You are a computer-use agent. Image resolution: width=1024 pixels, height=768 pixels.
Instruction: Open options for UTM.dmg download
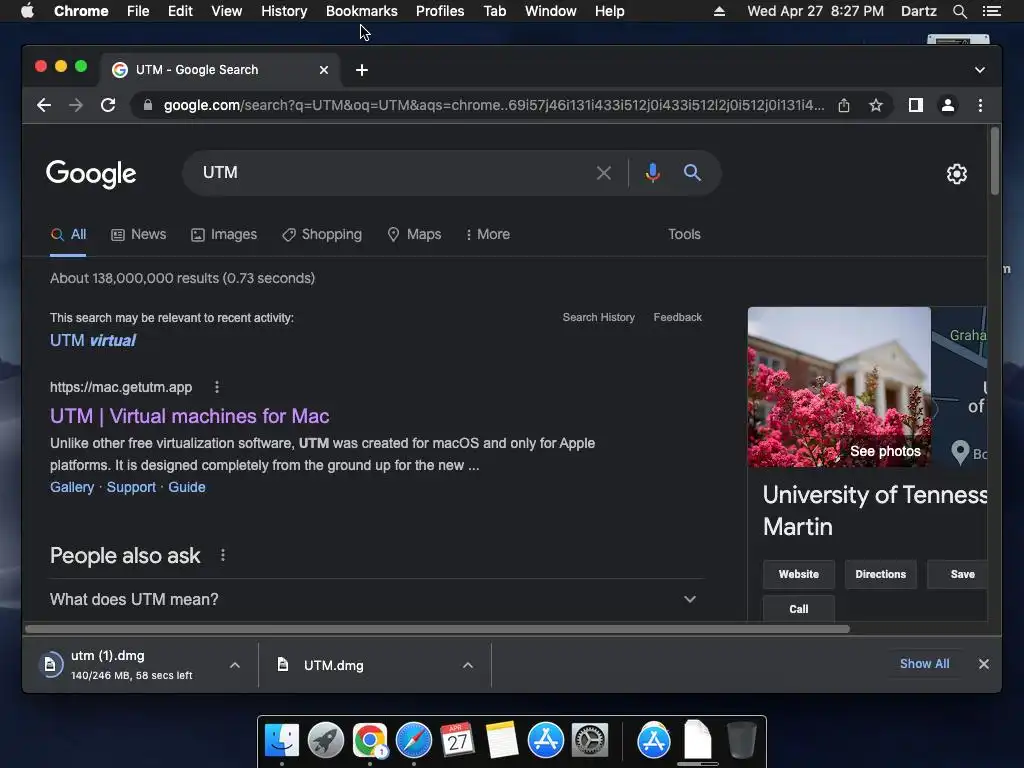coord(468,665)
